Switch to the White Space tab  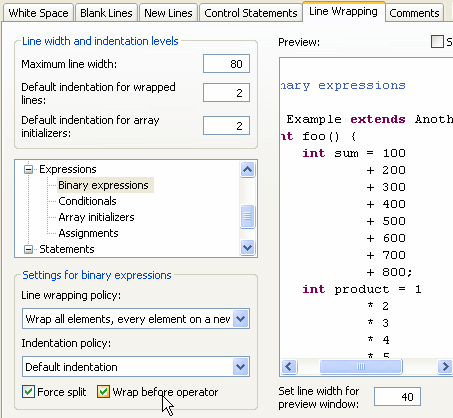38,13
